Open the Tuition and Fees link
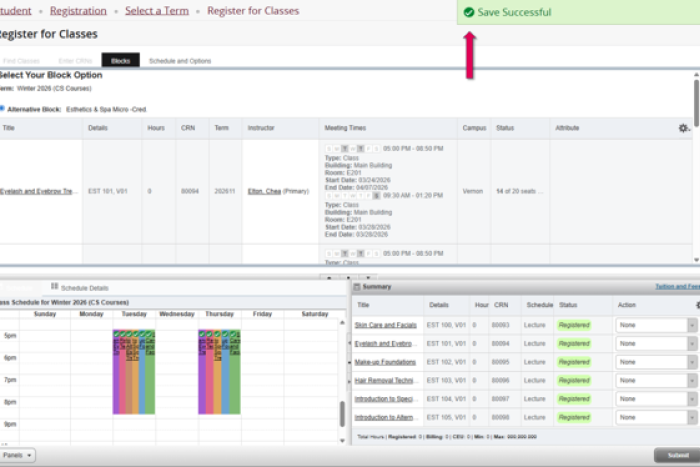Screen dimensions: 700x467 pos(677,287)
